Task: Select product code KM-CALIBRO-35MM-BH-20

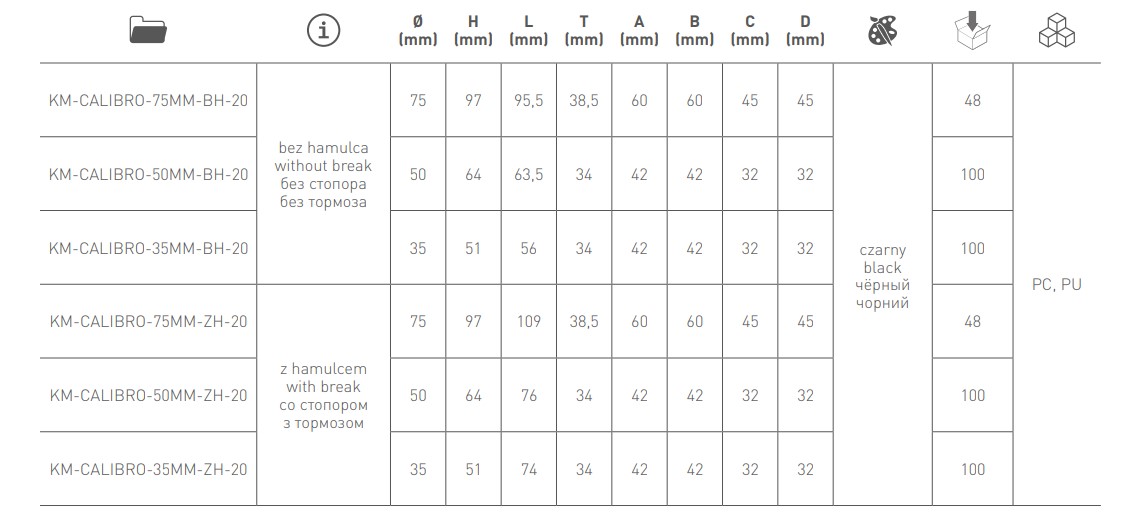Action: coord(148,248)
